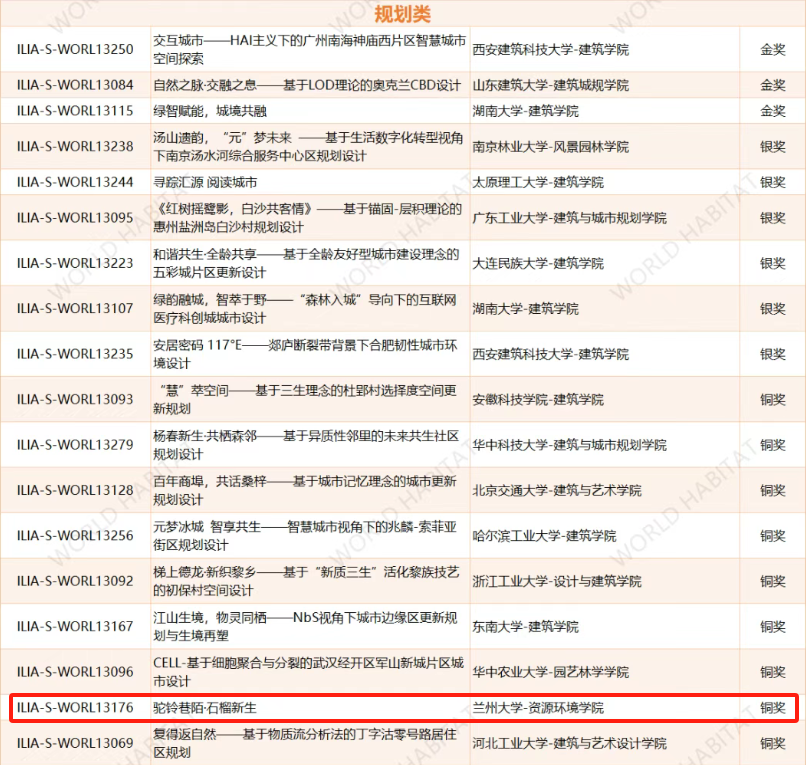This screenshot has width=806, height=765.
Task: Click project title 自然之脉·交融之息
Action: (x=307, y=85)
